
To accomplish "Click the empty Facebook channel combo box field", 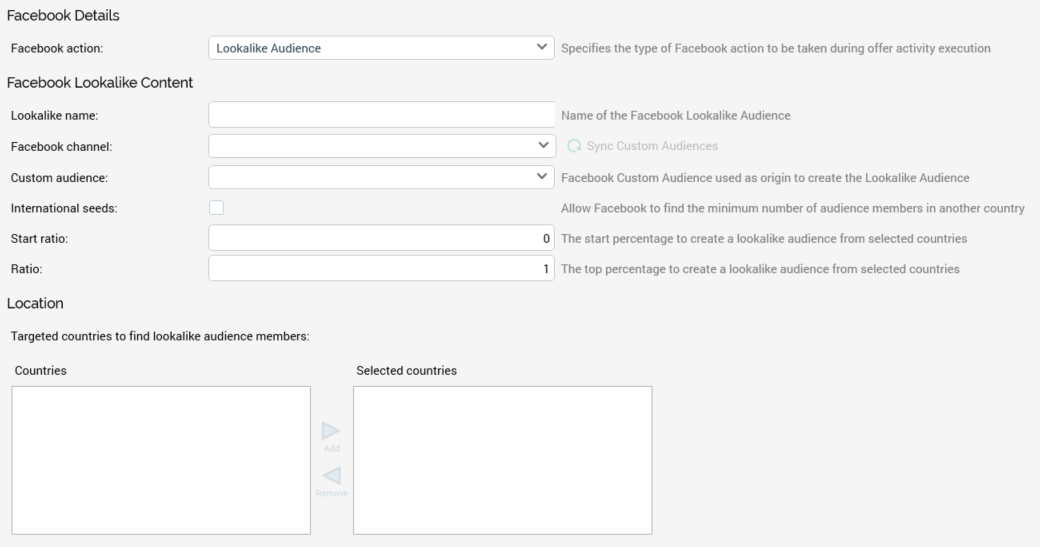I will (370, 146).
